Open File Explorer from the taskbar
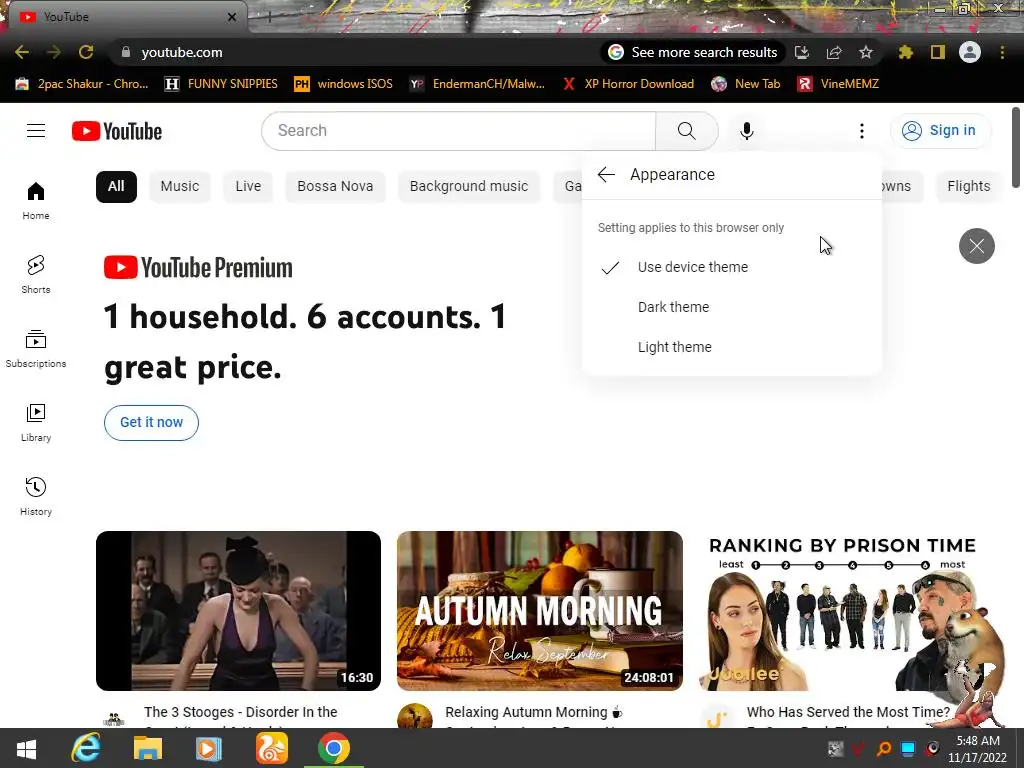 148,748
